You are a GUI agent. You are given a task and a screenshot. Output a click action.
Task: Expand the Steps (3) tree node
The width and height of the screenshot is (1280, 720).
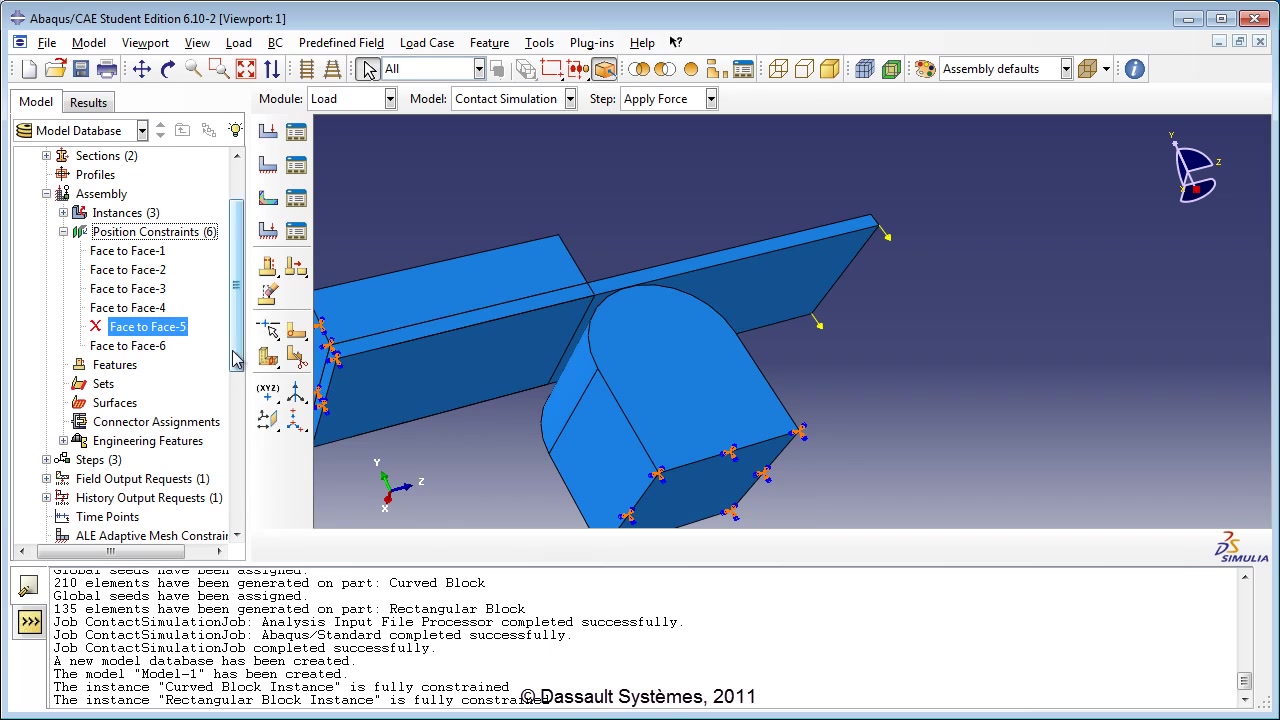46,460
